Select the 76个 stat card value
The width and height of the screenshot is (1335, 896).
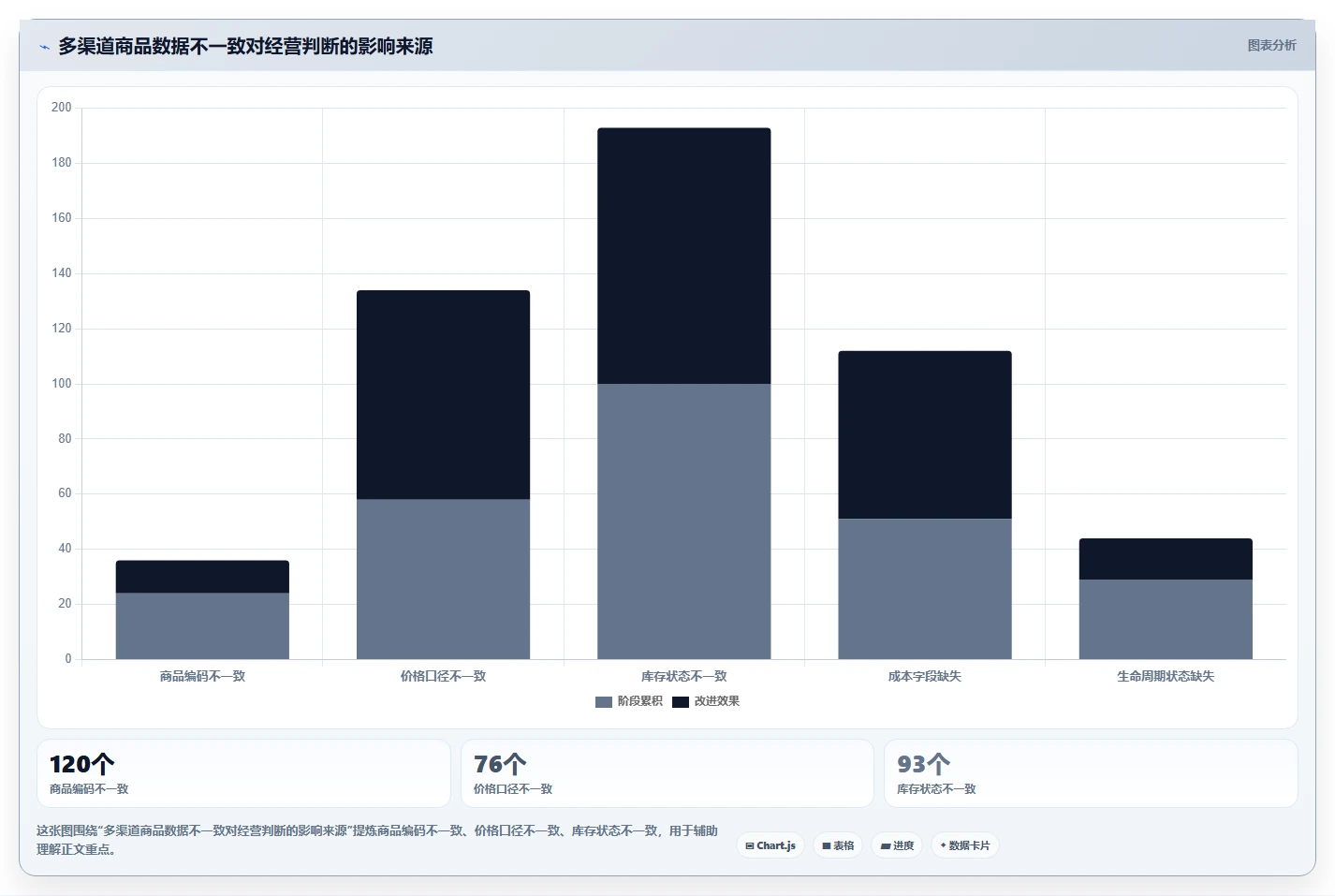(x=500, y=764)
